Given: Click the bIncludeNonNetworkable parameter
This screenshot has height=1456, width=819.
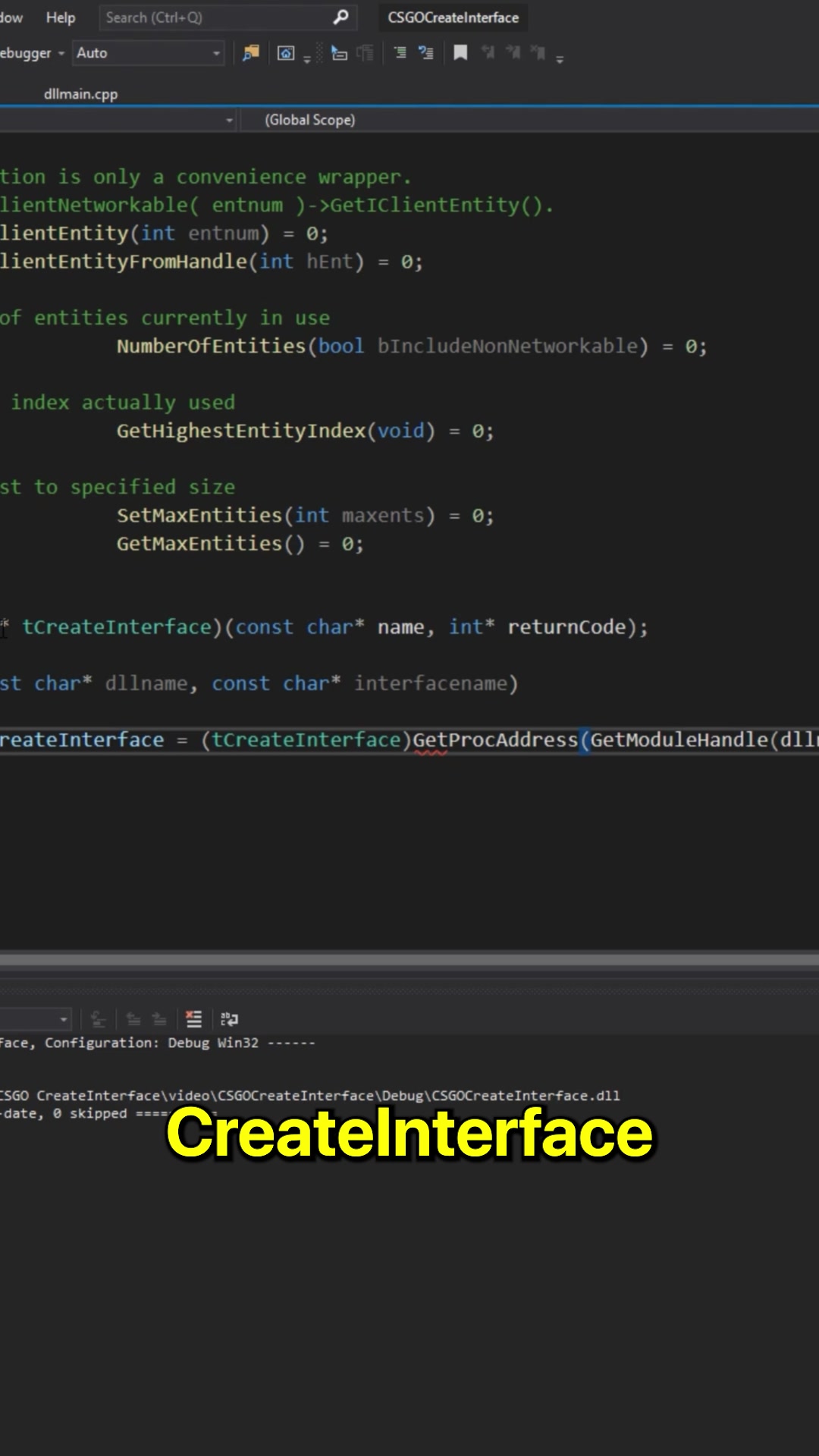Looking at the screenshot, I should point(507,346).
